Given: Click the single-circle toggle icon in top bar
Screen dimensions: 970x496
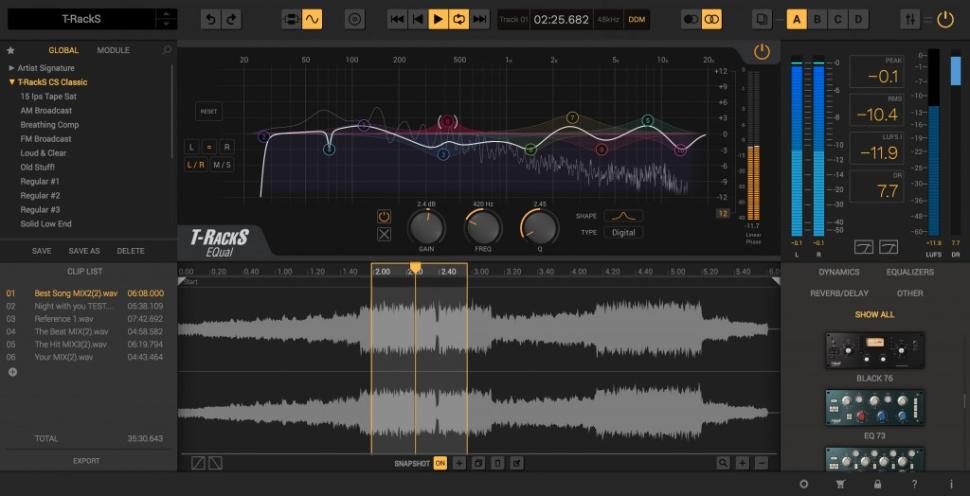Looking at the screenshot, I should pyautogui.click(x=691, y=19).
